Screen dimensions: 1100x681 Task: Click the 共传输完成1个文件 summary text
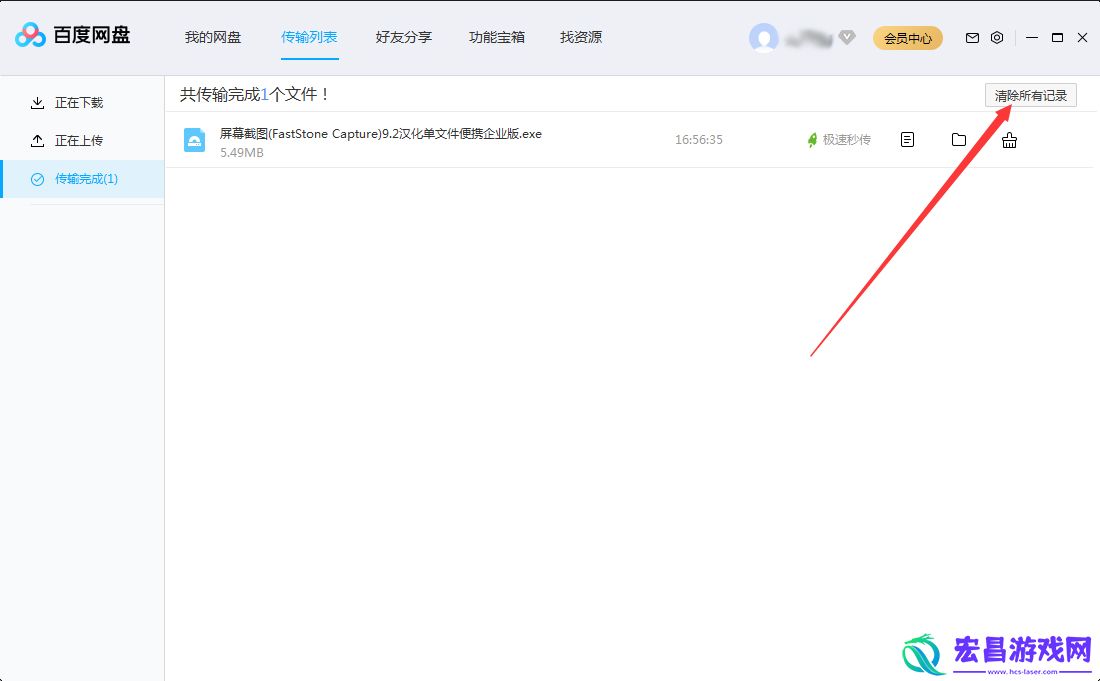point(255,94)
